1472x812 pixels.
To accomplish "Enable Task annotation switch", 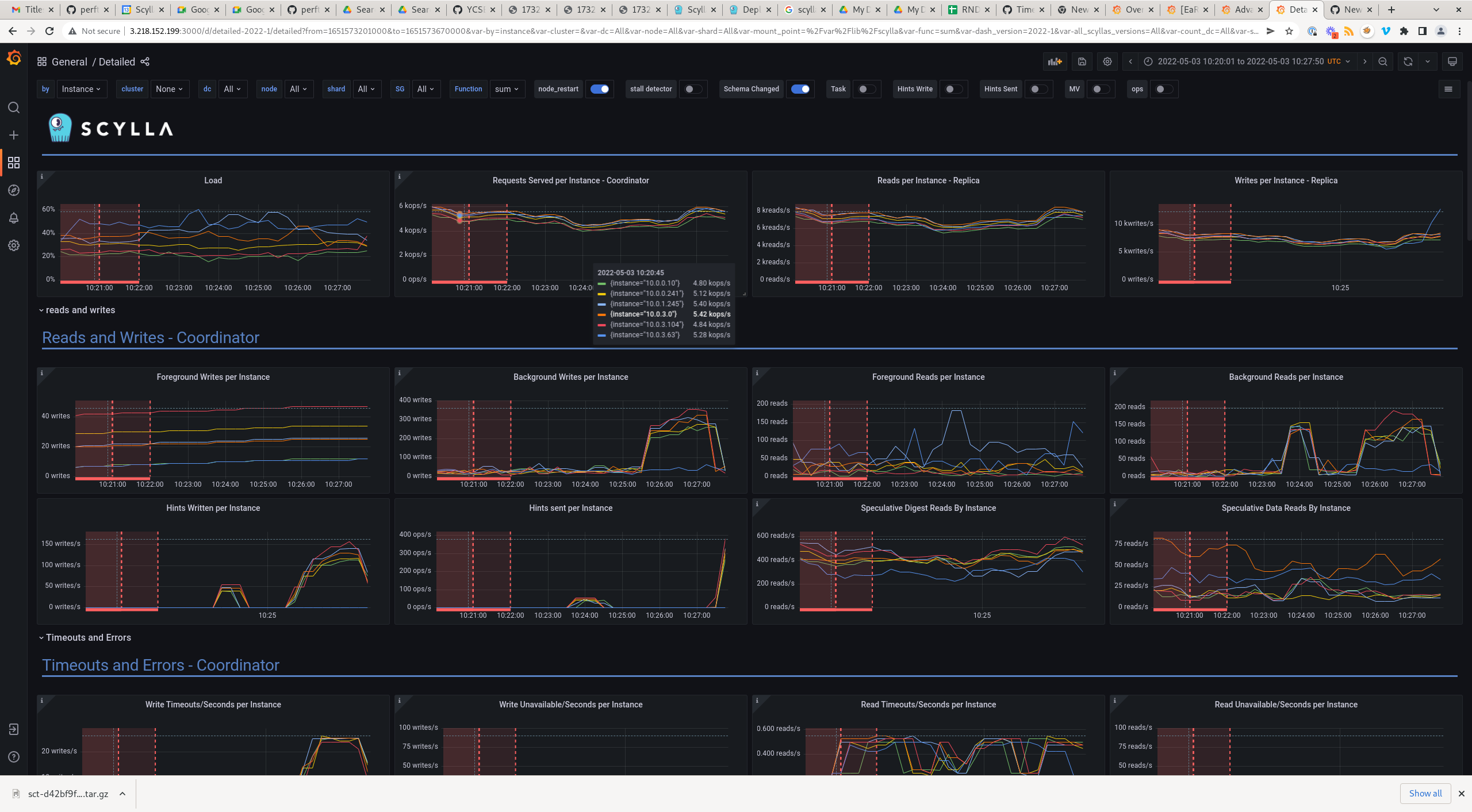I will [867, 89].
